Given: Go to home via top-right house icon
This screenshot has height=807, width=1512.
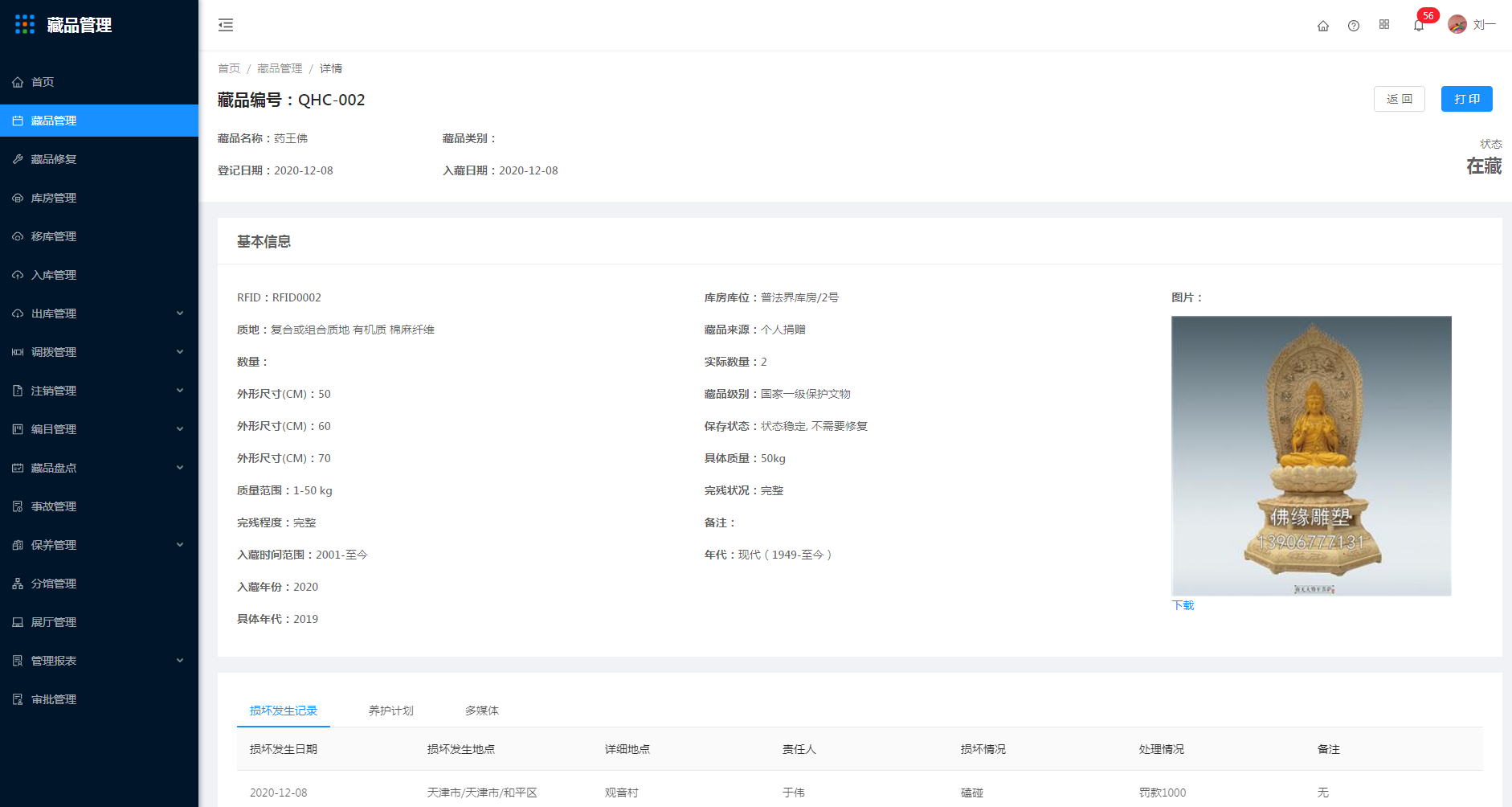Looking at the screenshot, I should tap(1323, 26).
